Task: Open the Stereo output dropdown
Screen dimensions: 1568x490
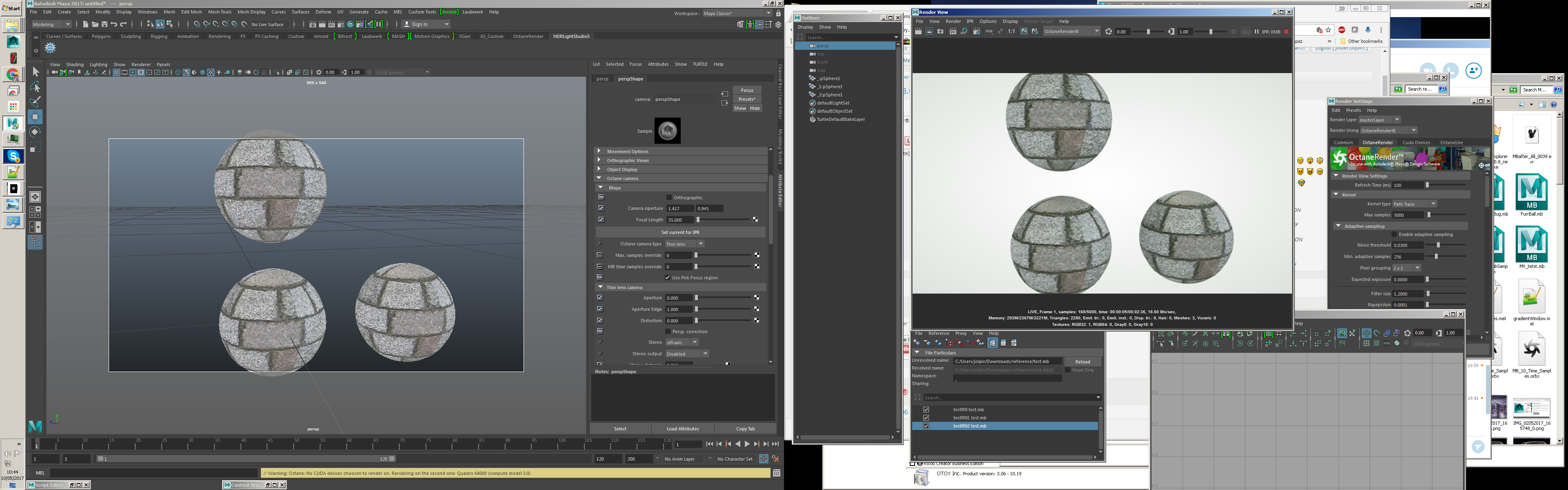Action: [686, 354]
